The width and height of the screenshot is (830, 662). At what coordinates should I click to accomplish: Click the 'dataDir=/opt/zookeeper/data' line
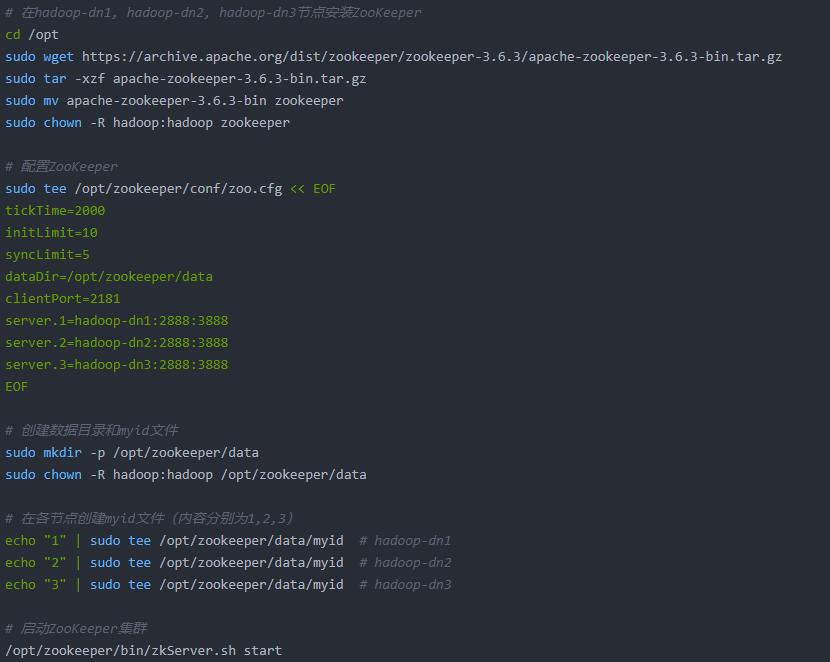click(109, 277)
